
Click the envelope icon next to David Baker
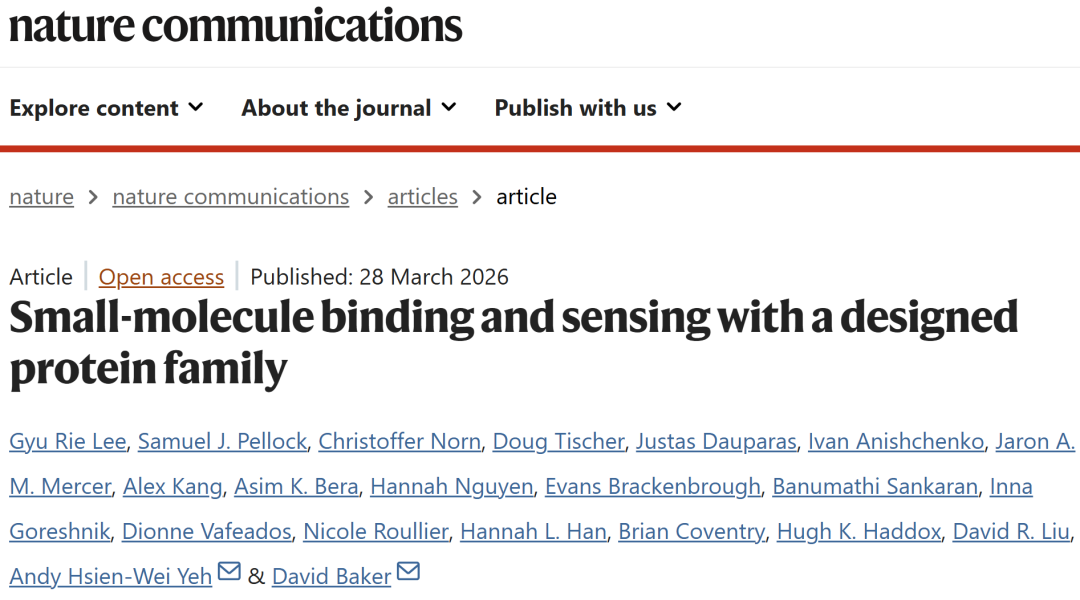click(408, 573)
